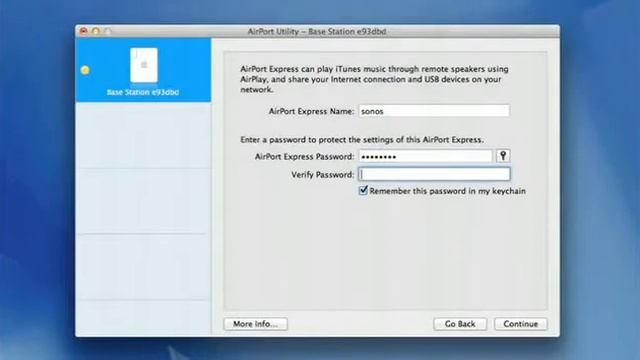
Task: Select Base Station e93dbd label in the sidebar
Action: [x=143, y=92]
